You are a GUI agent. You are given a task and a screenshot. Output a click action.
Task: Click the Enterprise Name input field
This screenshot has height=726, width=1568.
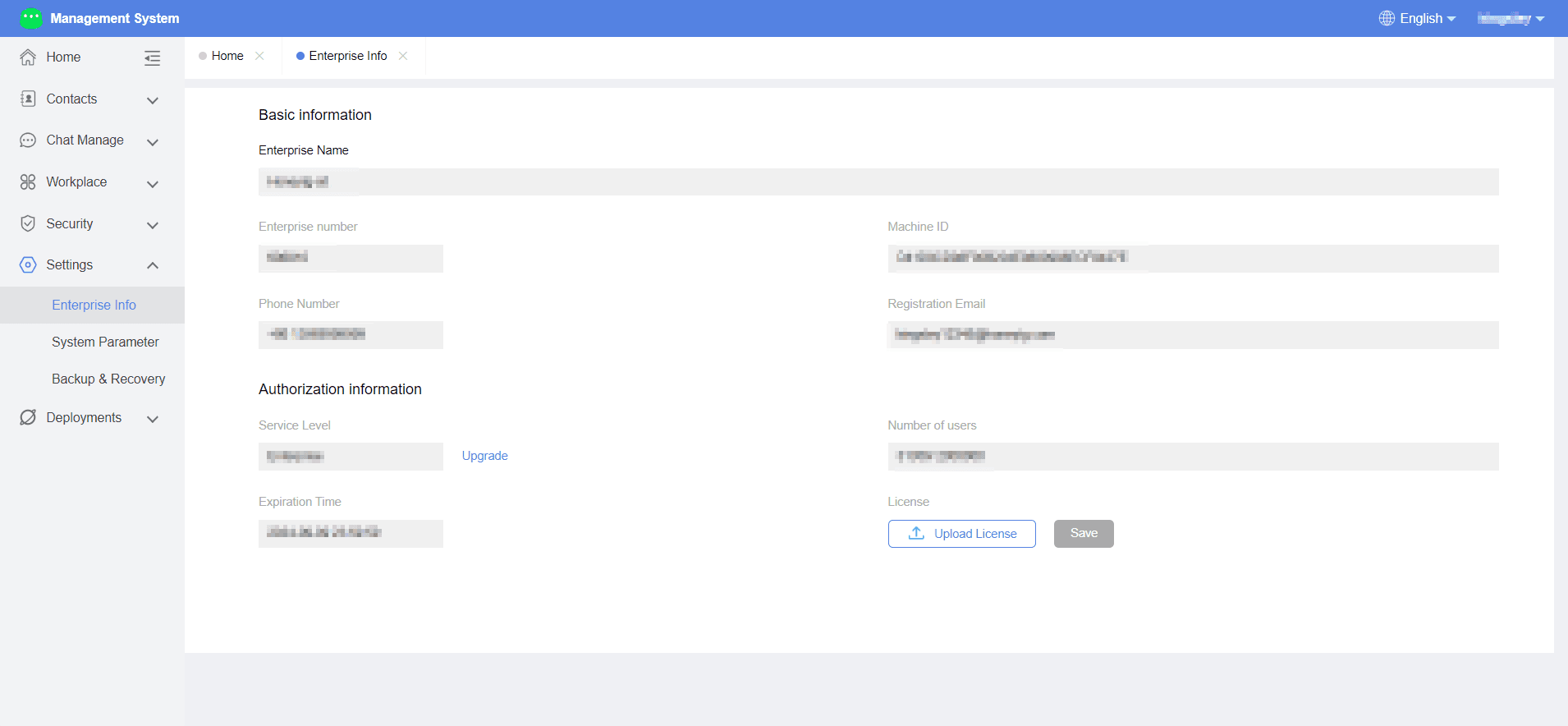point(878,181)
